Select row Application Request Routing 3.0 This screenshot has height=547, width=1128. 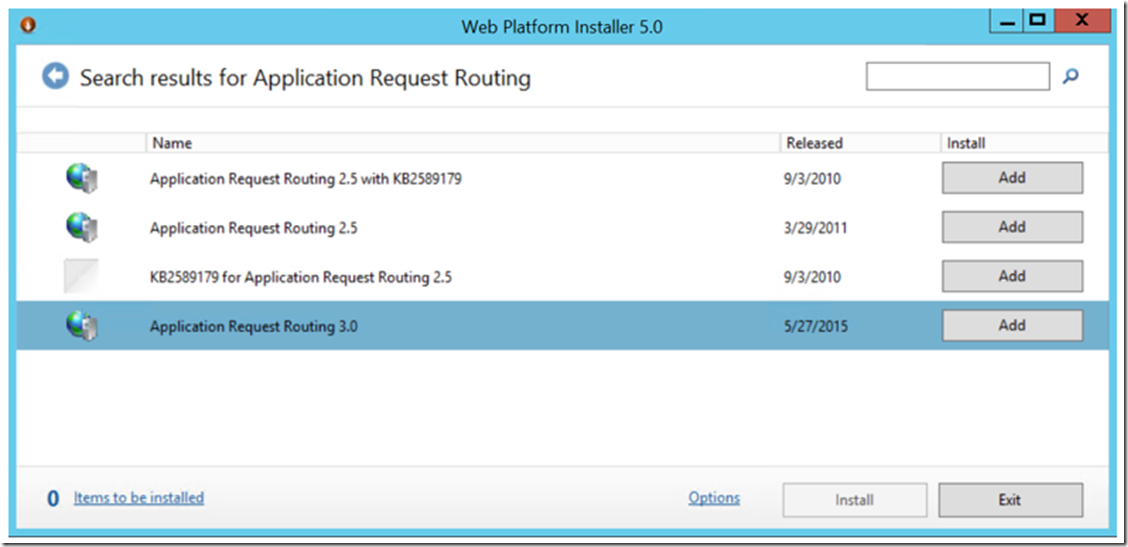[x=563, y=326]
